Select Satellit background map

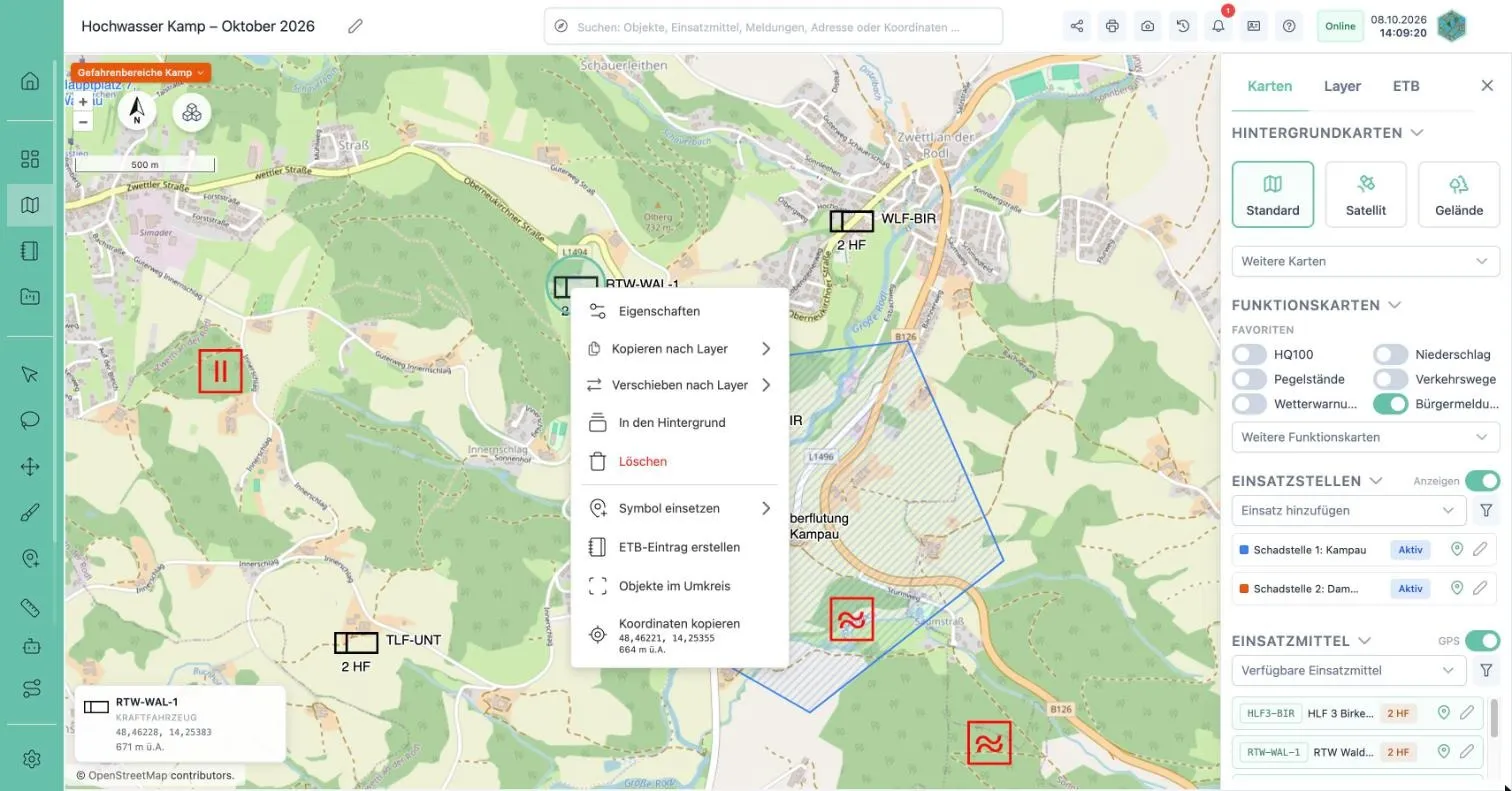pos(1365,194)
